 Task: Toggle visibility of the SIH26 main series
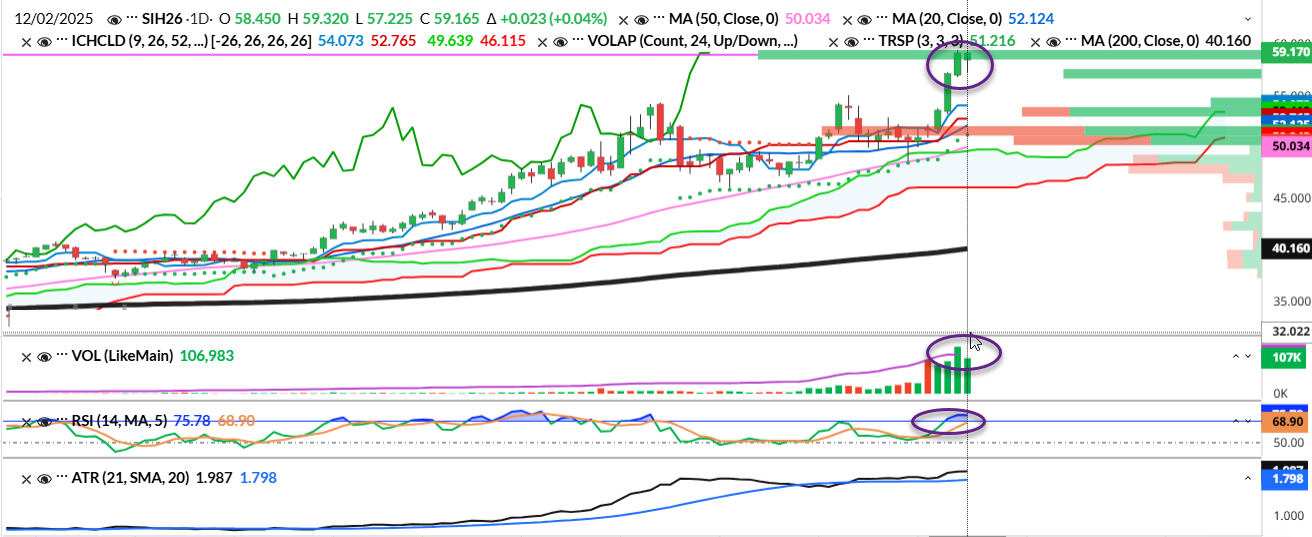pos(116,20)
